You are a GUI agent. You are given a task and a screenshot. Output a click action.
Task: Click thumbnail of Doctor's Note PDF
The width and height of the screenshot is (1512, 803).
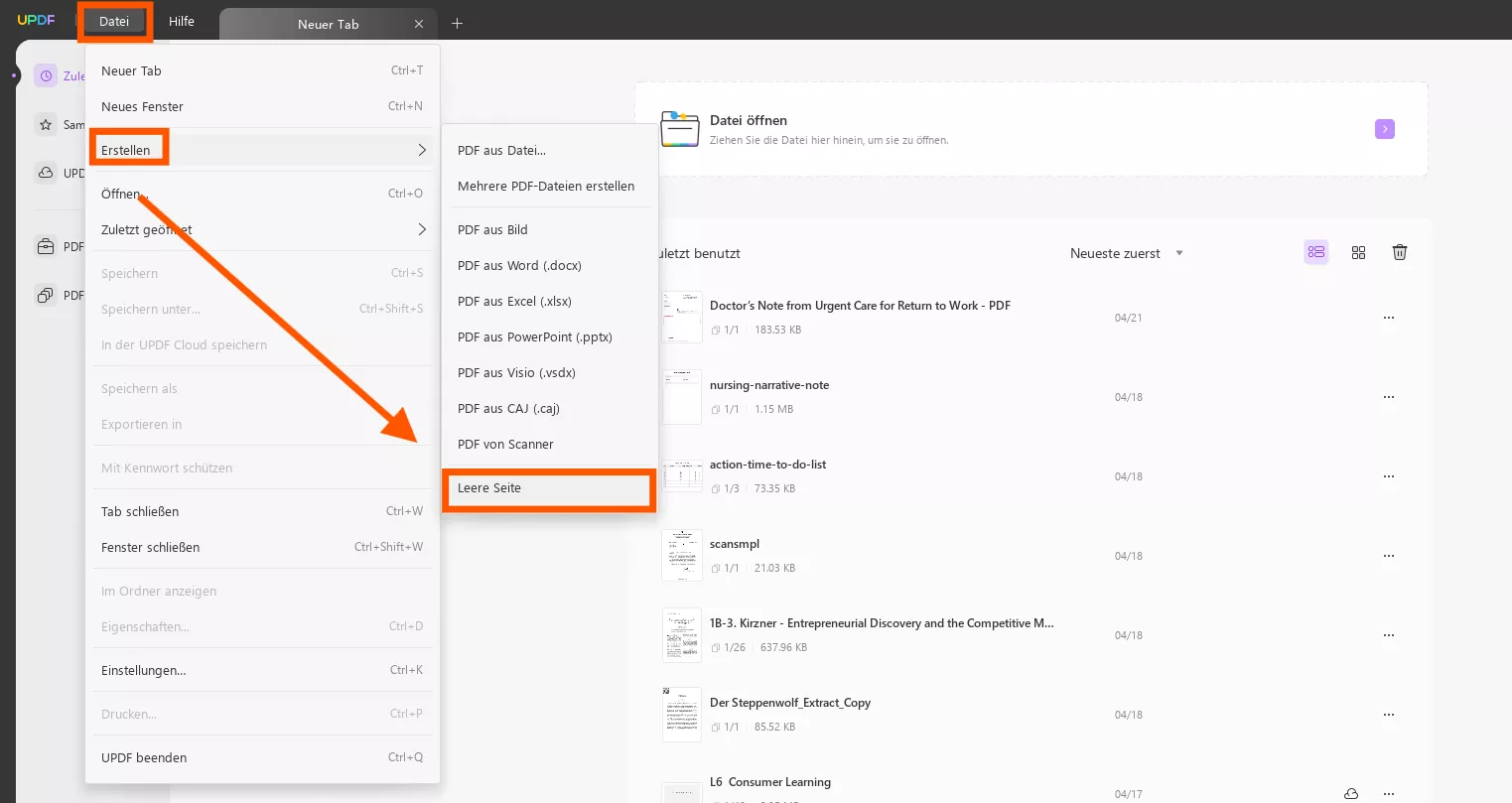tap(682, 318)
